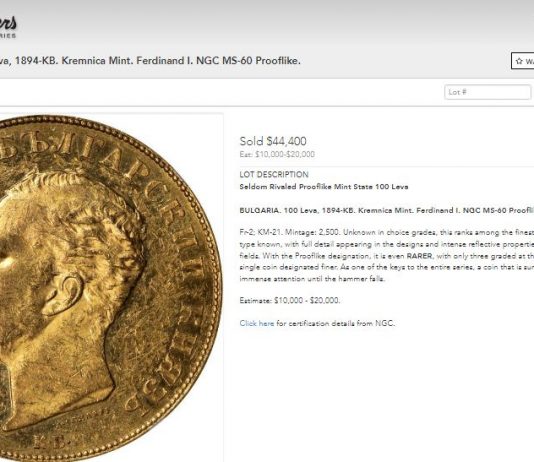Click the GALLERIES text under the logo
Screen dimensions: 534x462
(x=8, y=36)
